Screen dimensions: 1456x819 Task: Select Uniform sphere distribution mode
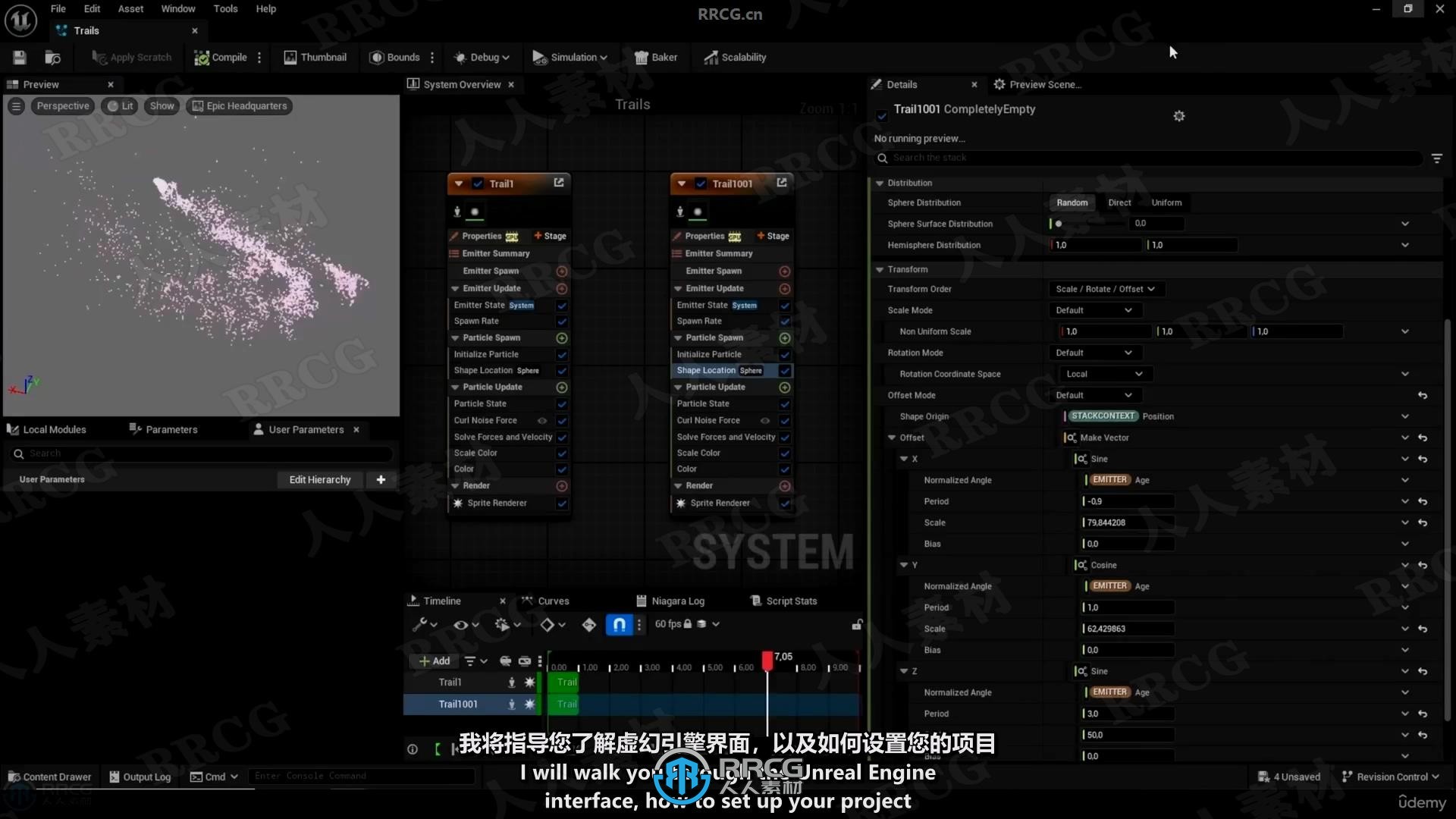[1166, 202]
